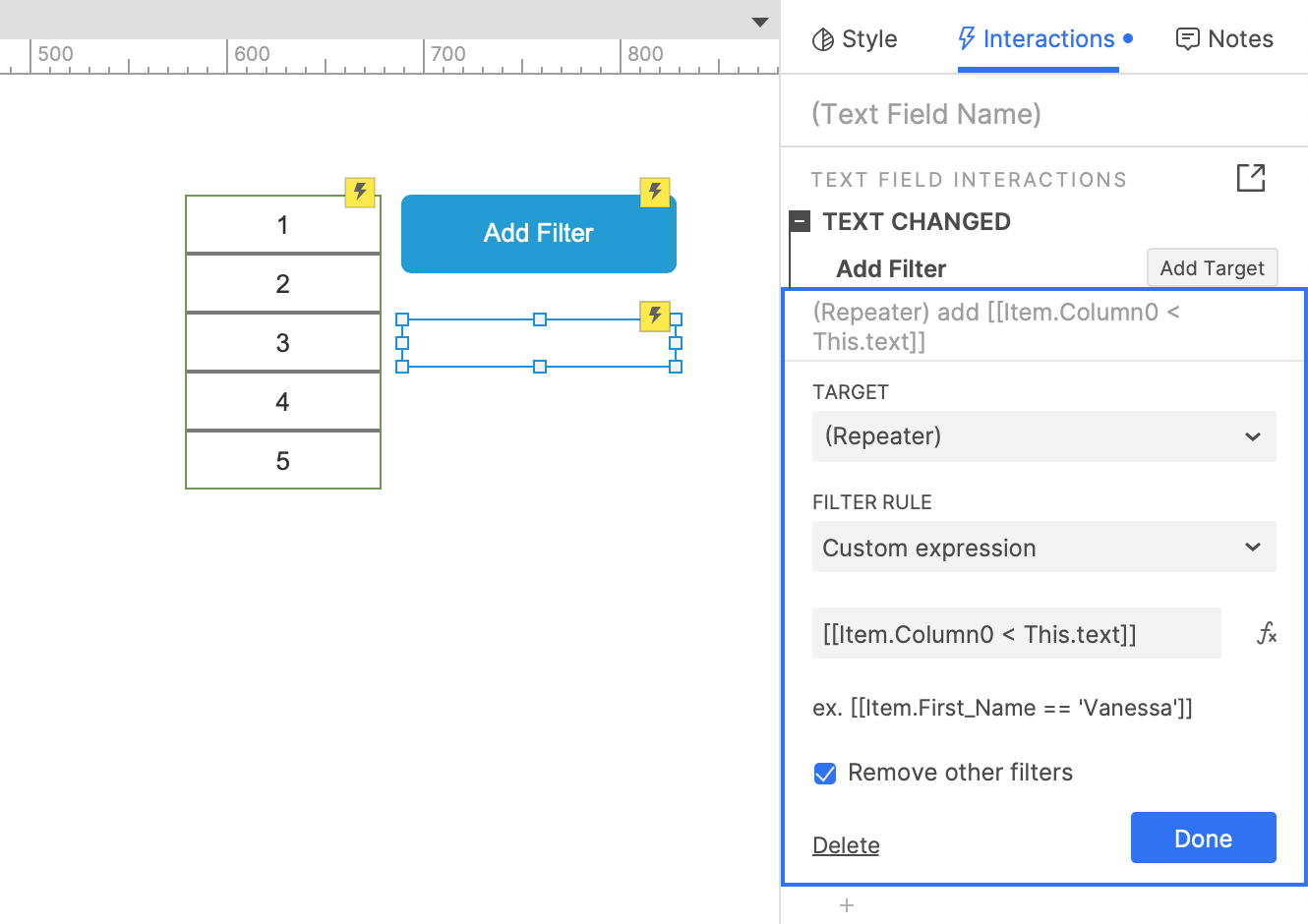1308x924 pixels.
Task: Open the dropdown arrow above the ruler
Action: pos(759,22)
